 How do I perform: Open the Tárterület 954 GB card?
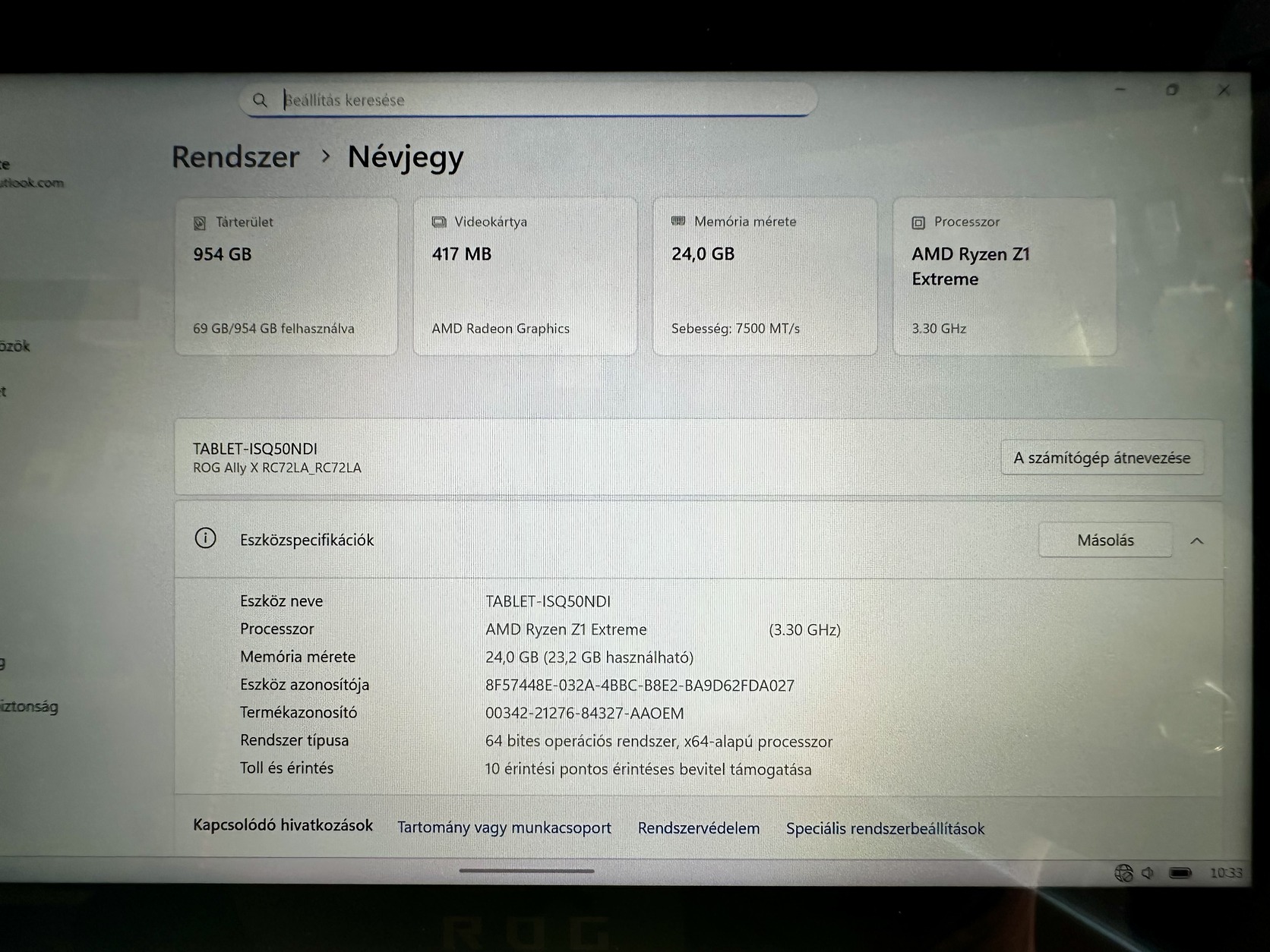pyautogui.click(x=286, y=276)
